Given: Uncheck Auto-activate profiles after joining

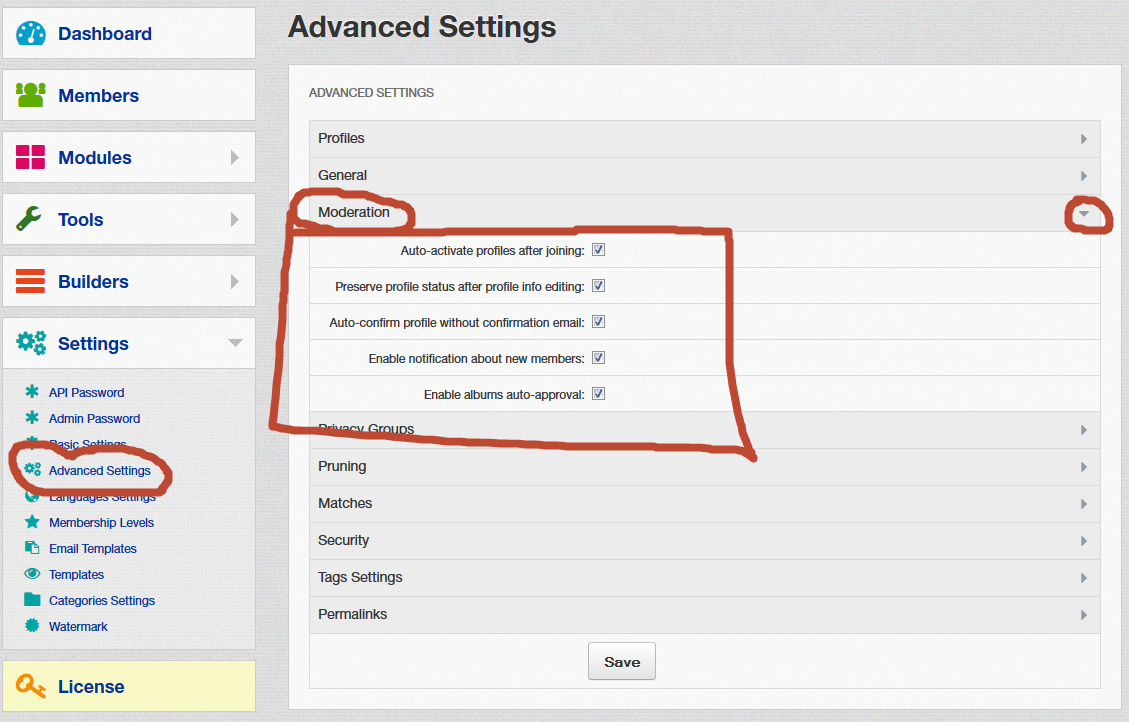Looking at the screenshot, I should [598, 250].
